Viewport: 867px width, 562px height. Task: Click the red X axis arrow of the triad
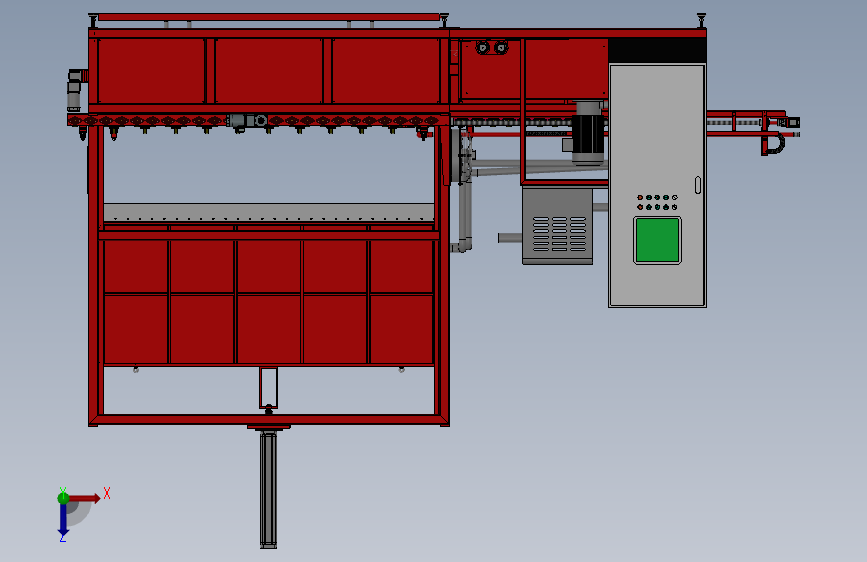click(84, 498)
